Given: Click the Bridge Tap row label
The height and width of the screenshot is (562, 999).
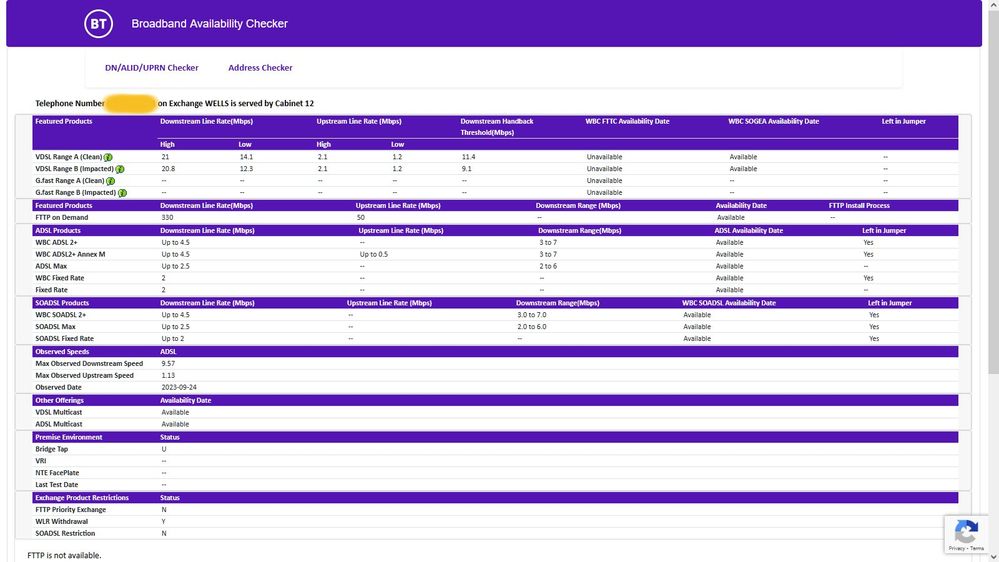Looking at the screenshot, I should [52, 449].
